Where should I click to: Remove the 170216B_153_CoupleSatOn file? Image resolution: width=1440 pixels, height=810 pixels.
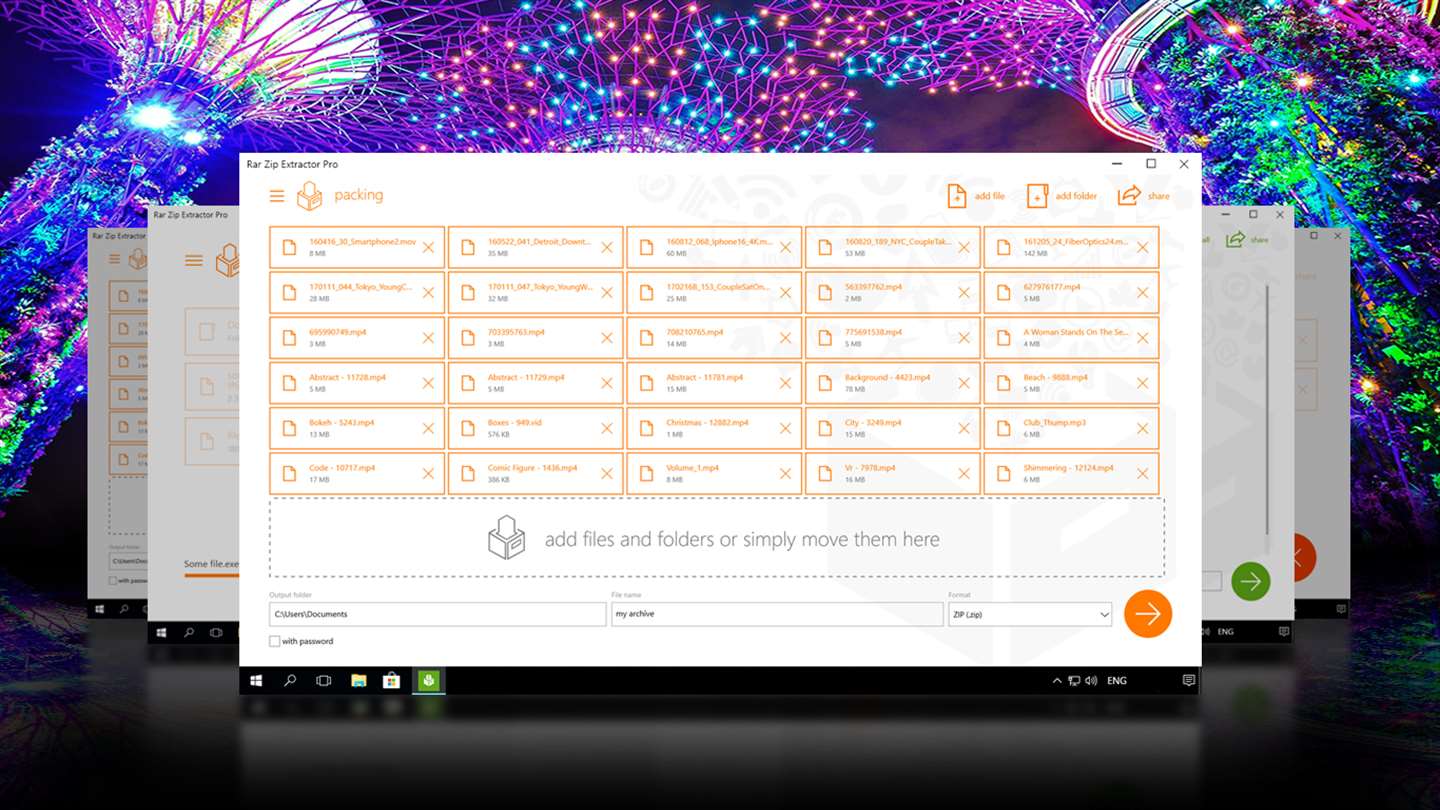click(785, 293)
